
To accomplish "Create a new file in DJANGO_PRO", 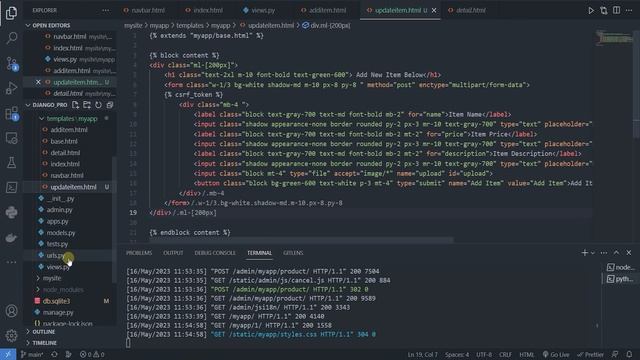I will (75, 105).
